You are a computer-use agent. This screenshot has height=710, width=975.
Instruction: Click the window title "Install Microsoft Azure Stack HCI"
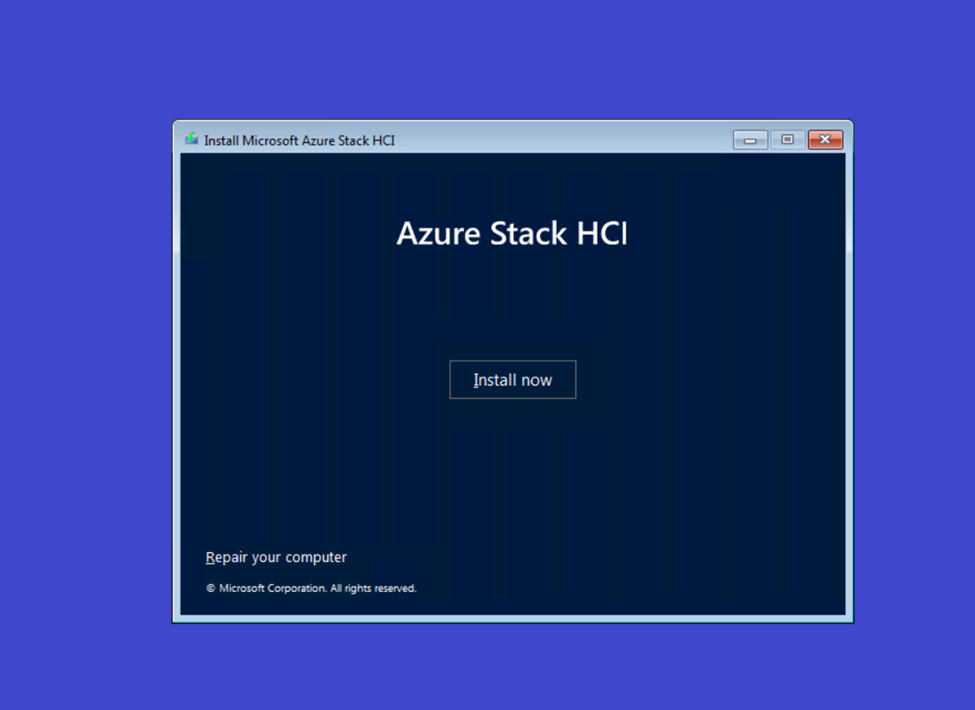(x=300, y=141)
